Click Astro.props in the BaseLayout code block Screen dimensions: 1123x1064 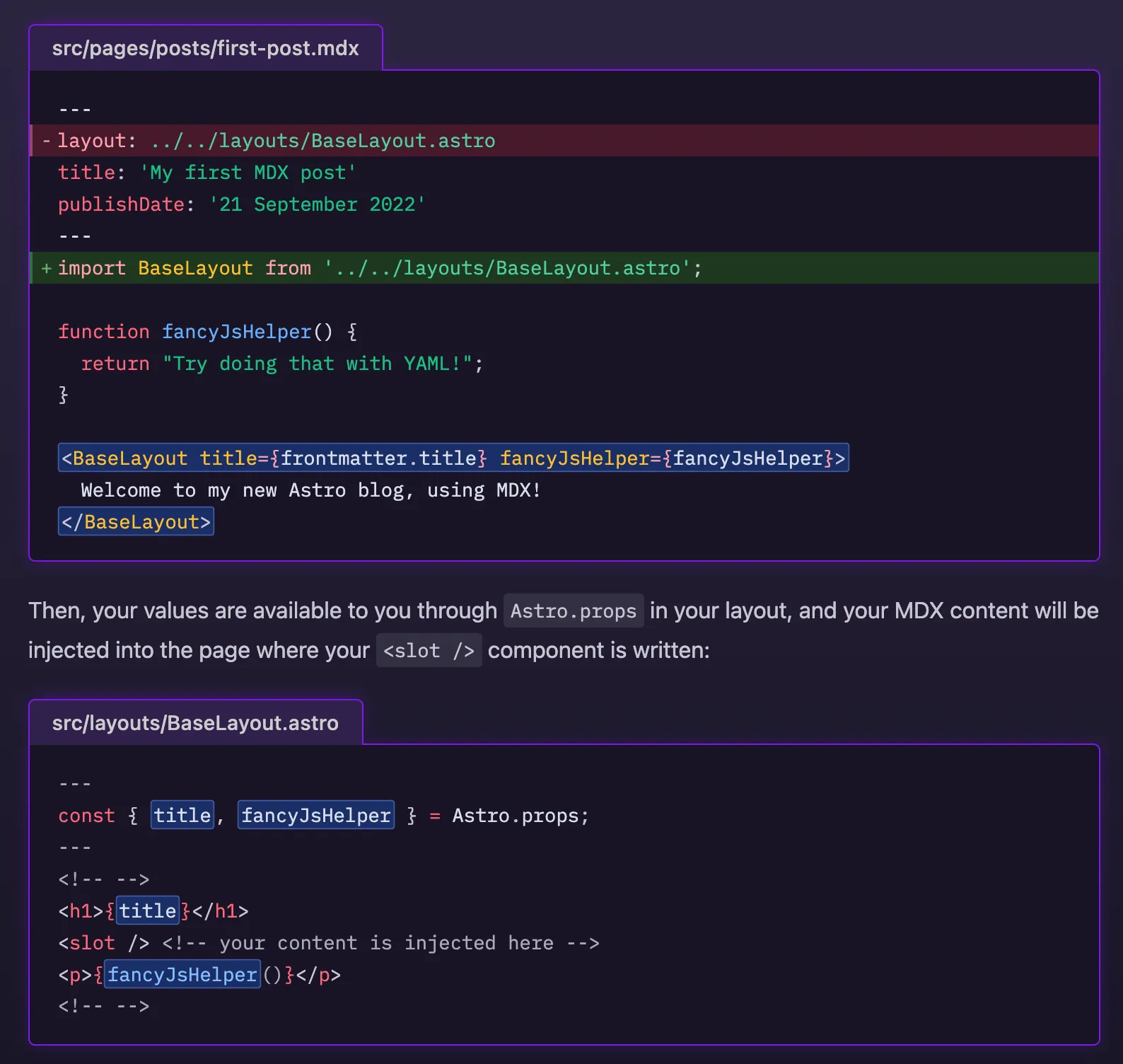[x=518, y=816]
